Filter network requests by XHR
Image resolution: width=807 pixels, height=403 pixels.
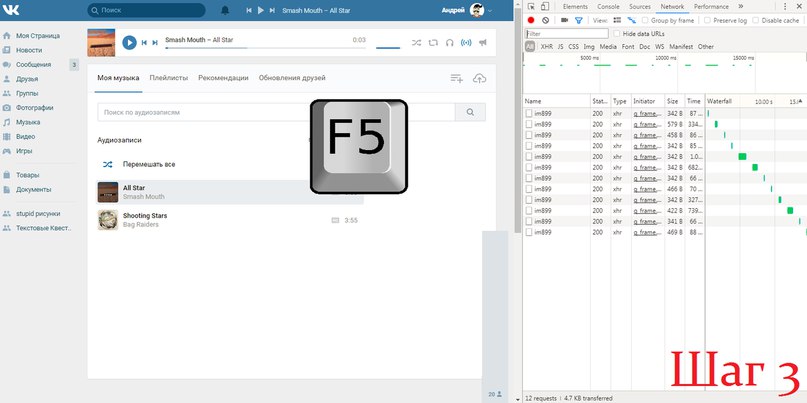click(547, 46)
